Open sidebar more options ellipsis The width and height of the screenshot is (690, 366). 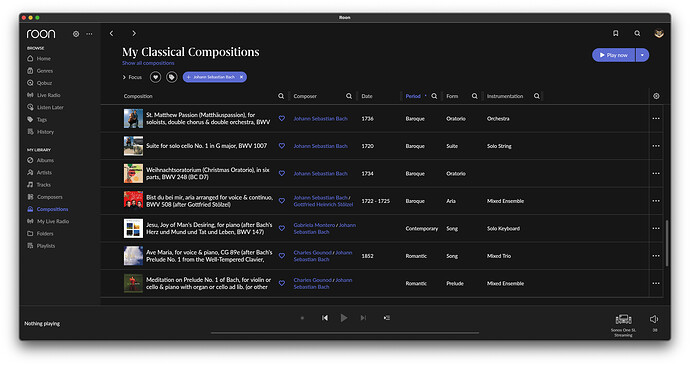(x=89, y=34)
